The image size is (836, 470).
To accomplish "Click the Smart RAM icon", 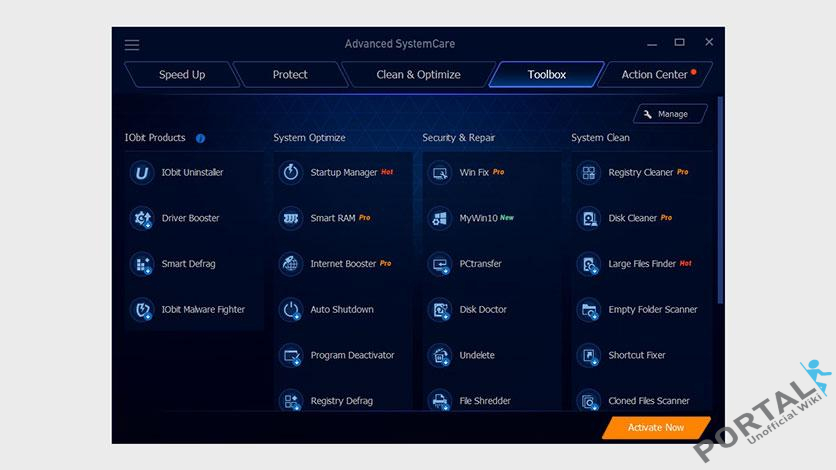I will point(291,218).
